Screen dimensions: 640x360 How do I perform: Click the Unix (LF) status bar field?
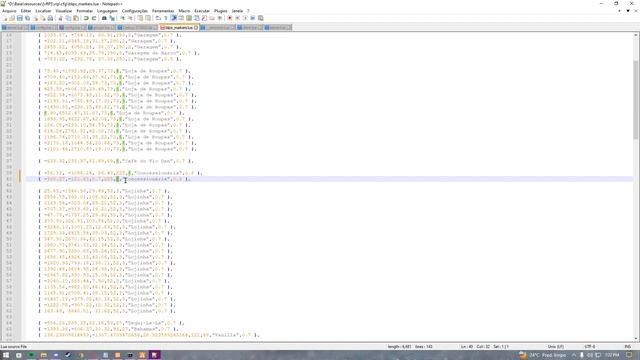556,347
